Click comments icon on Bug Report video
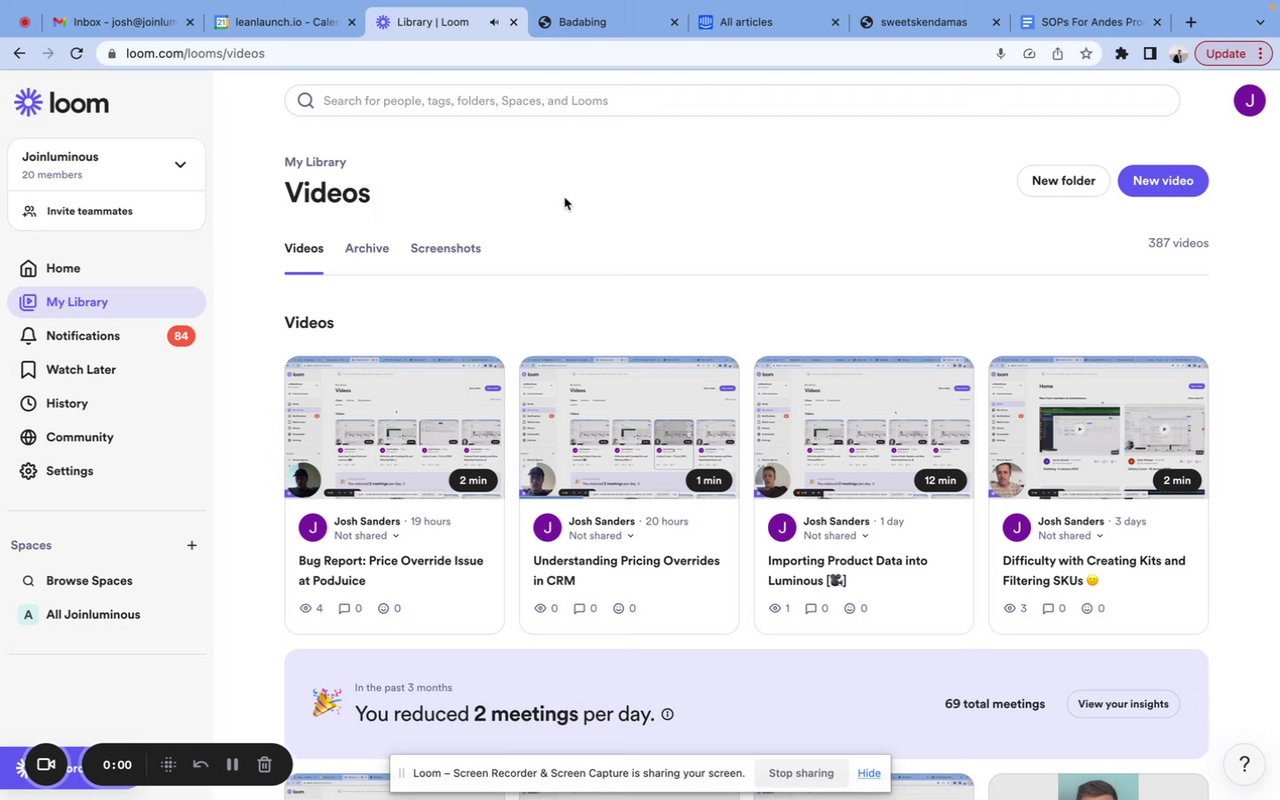The height and width of the screenshot is (800, 1280). (345, 608)
